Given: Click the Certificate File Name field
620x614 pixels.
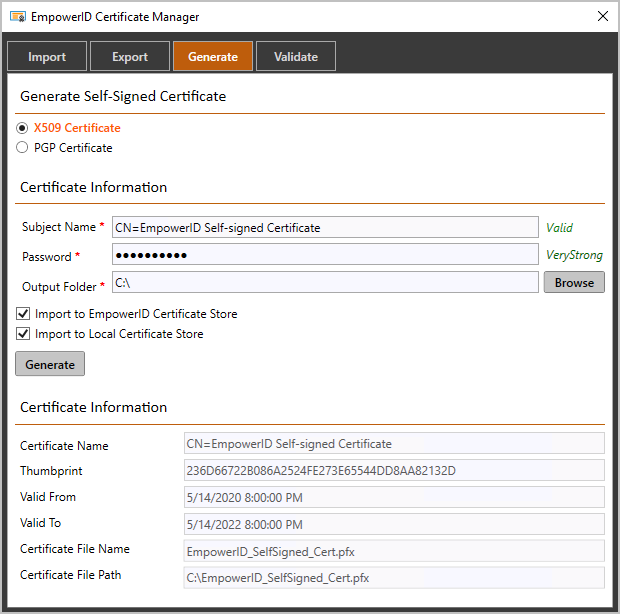Looking at the screenshot, I should [394, 551].
